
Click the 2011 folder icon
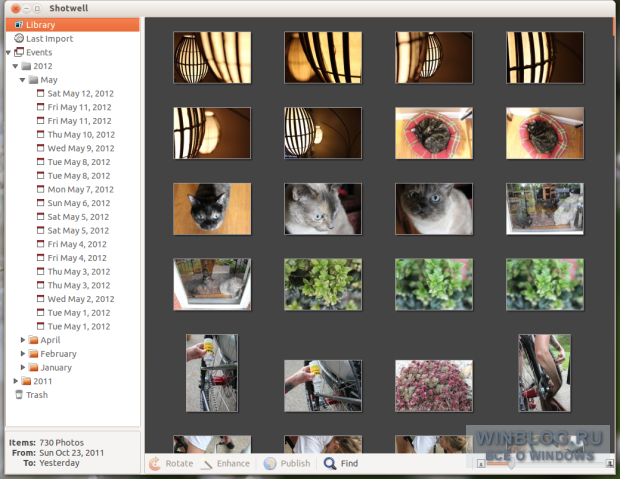coord(26,381)
